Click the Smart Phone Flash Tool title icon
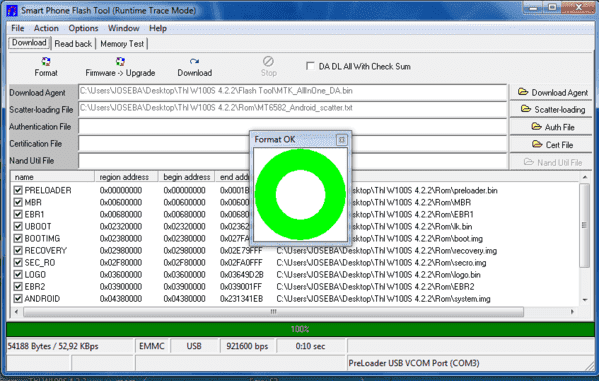 pyautogui.click(x=12, y=10)
